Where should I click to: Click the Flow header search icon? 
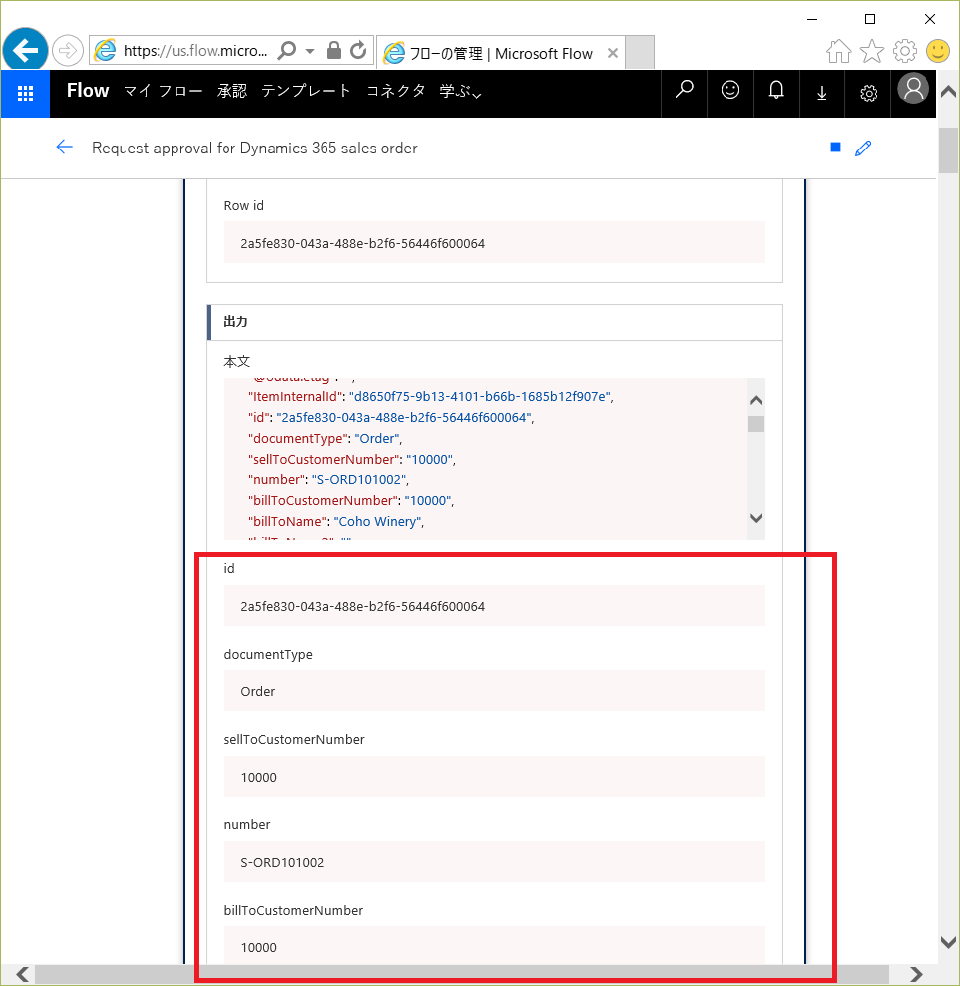click(x=685, y=91)
